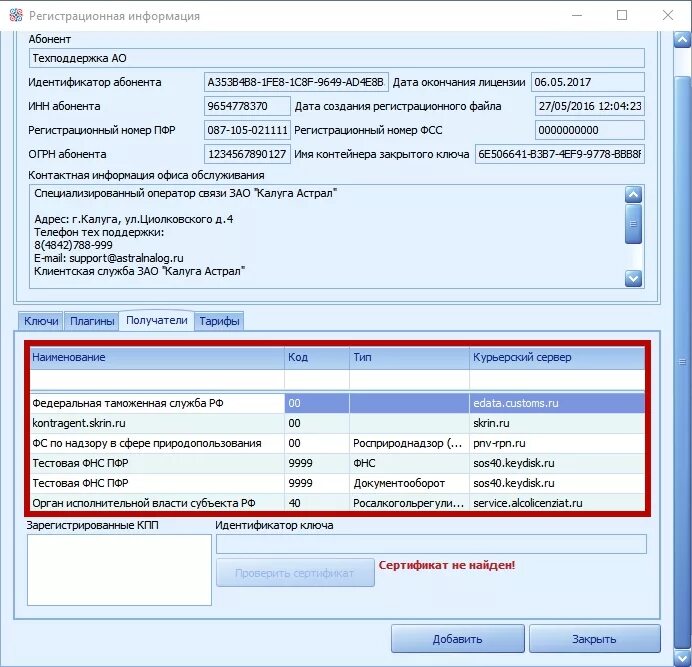Image resolution: width=692 pixels, height=667 pixels.
Task: Click the contact info scrollbar thumb
Action: pos(633,223)
